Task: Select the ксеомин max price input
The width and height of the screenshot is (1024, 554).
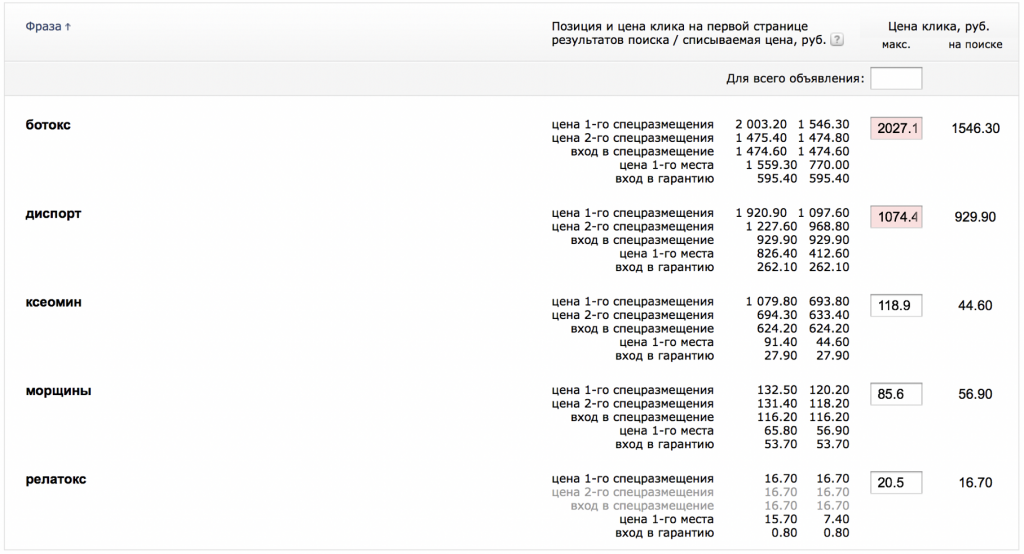Action: click(896, 306)
